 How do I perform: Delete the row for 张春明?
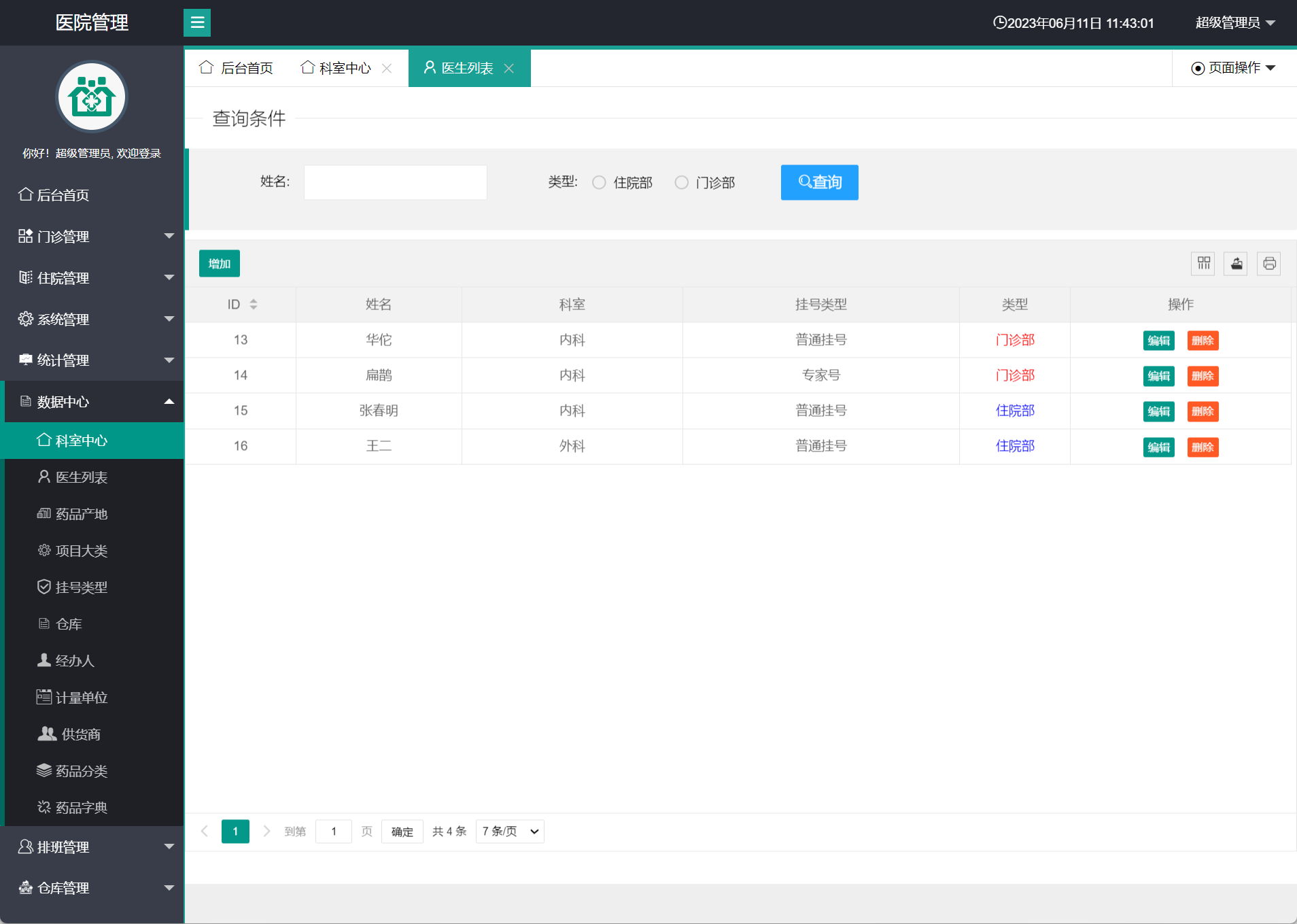click(x=1203, y=411)
